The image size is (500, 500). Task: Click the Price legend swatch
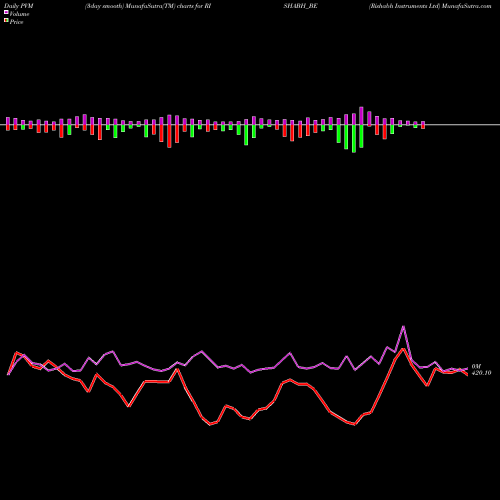(x=6, y=21)
